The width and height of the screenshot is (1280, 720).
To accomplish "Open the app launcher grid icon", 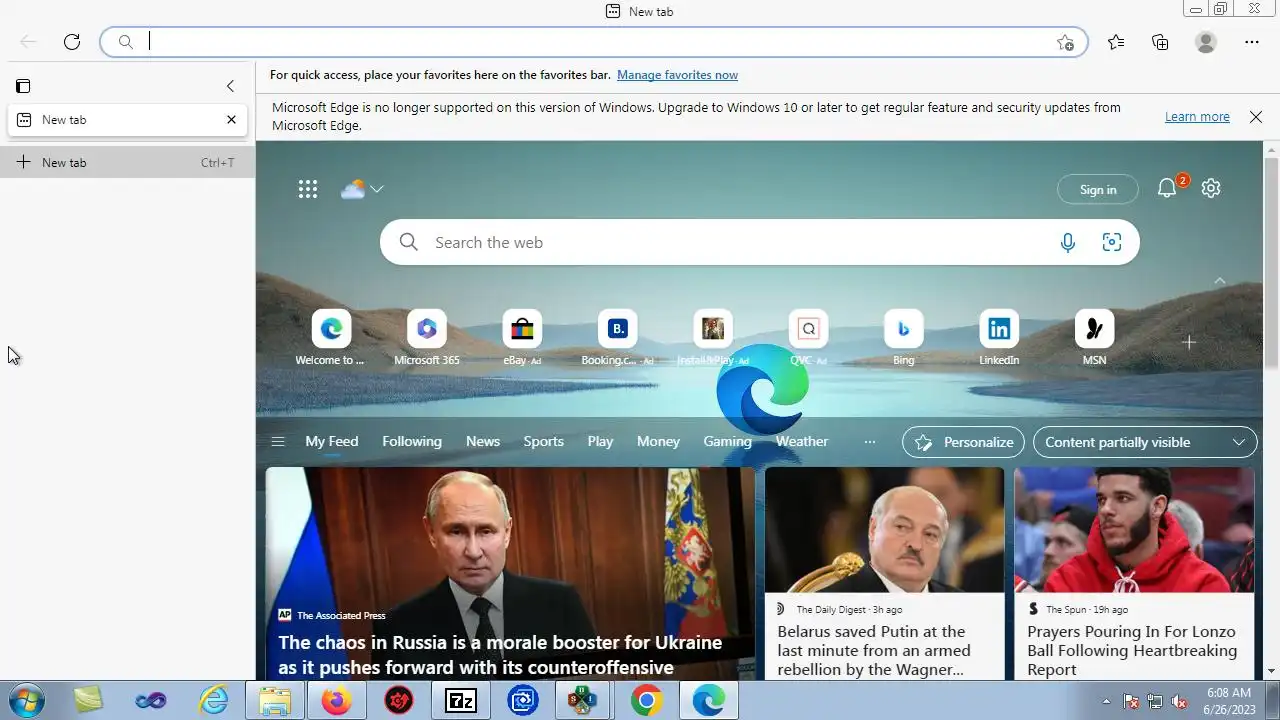I will click(308, 189).
